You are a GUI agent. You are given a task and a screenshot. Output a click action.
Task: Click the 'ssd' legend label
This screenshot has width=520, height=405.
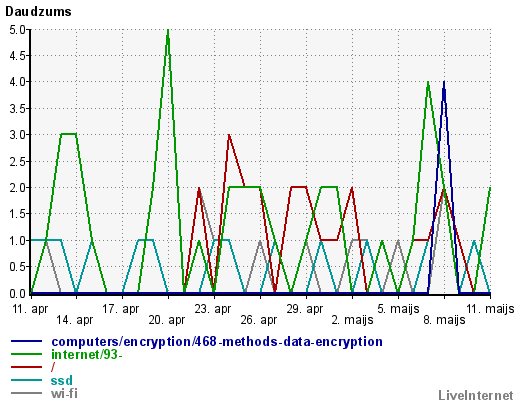point(62,380)
